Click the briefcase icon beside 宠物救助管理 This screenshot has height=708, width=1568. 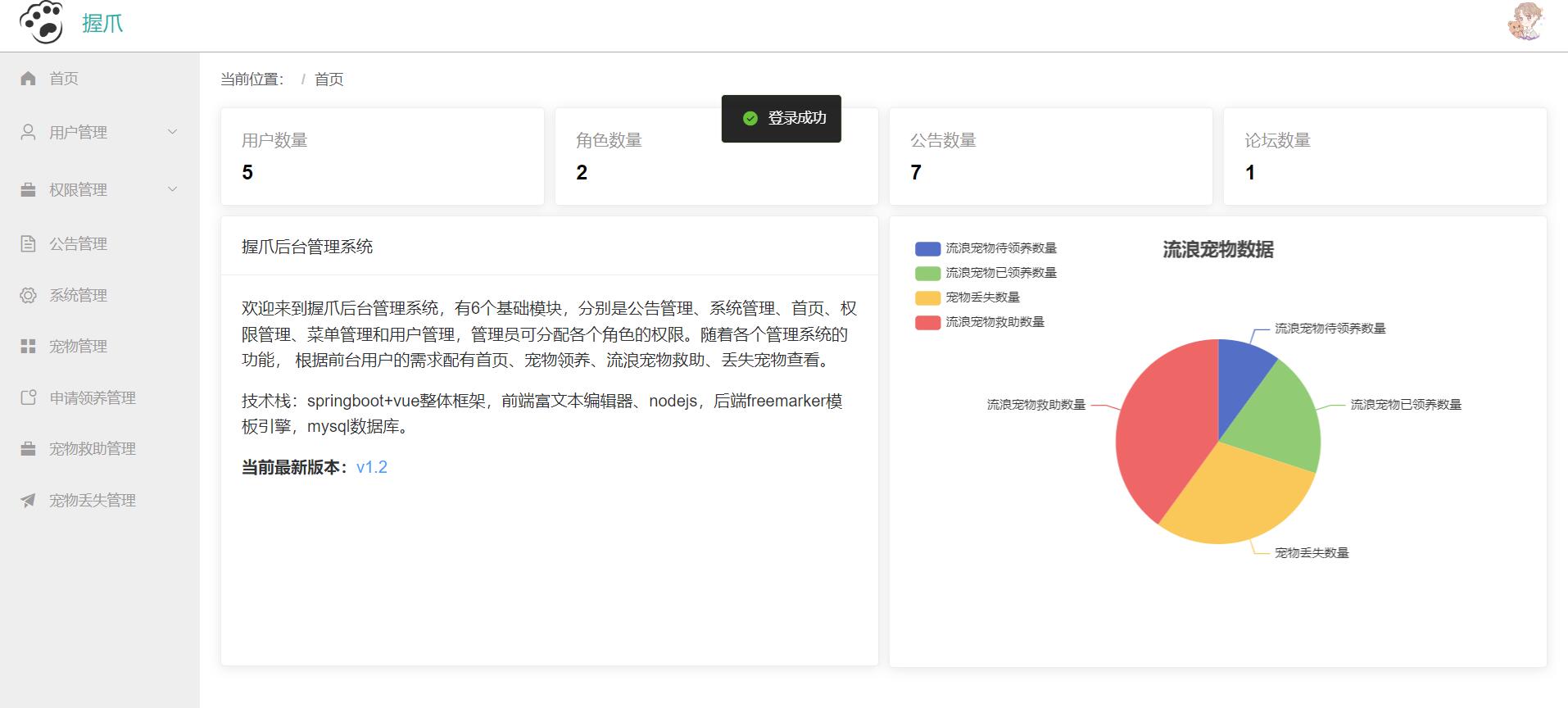pos(28,448)
